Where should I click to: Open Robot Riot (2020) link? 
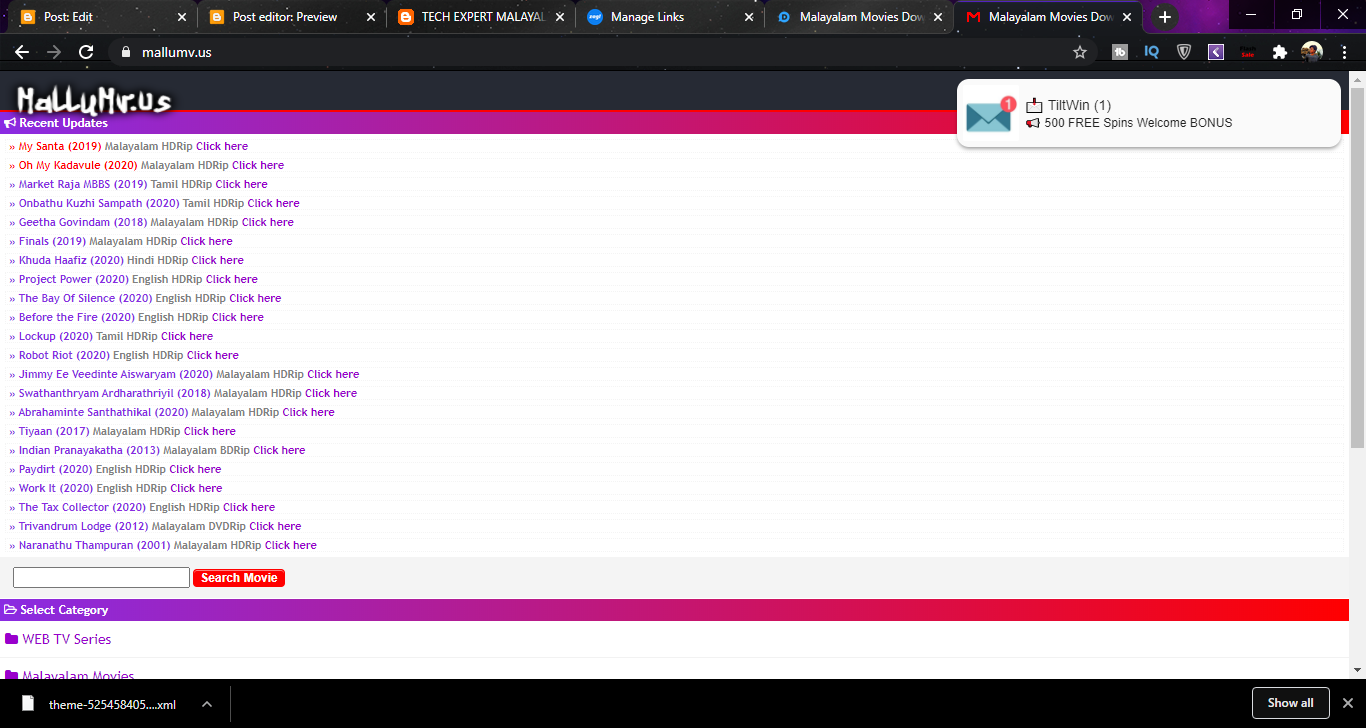(64, 355)
